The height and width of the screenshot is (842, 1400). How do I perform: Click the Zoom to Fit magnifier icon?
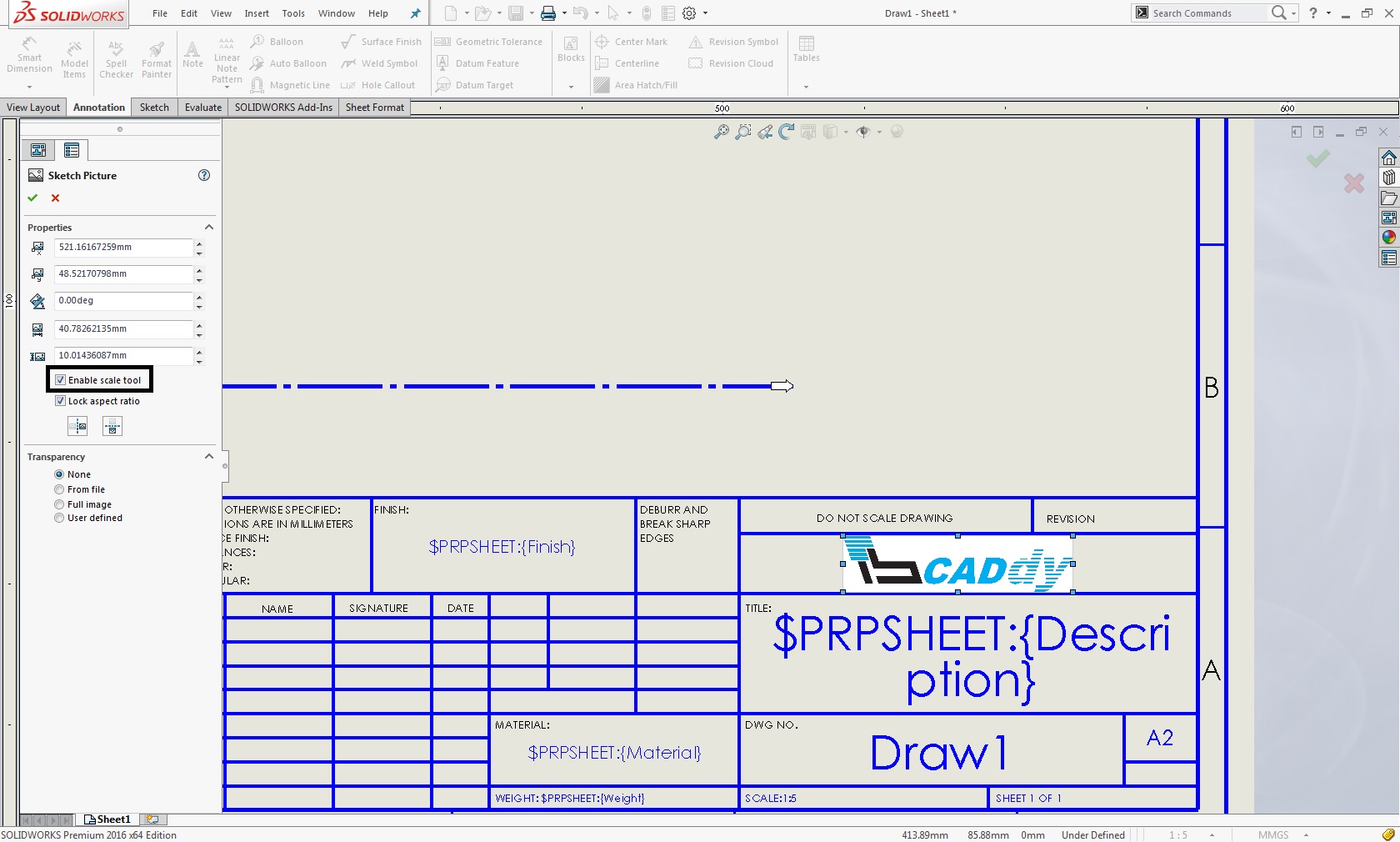pos(722,132)
